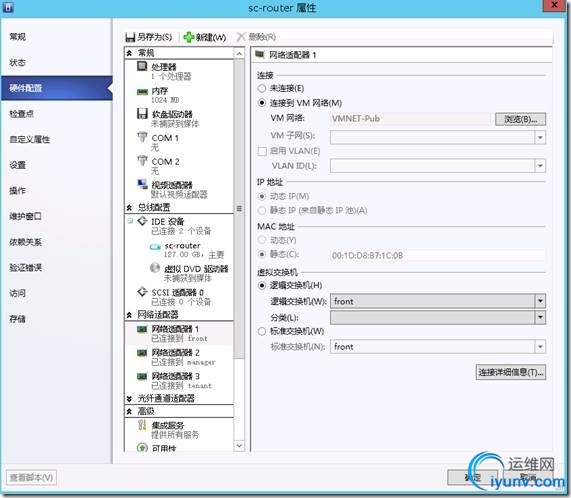The height and width of the screenshot is (498, 571).
Task: Select the COM 2 port icon
Action: click(x=142, y=161)
